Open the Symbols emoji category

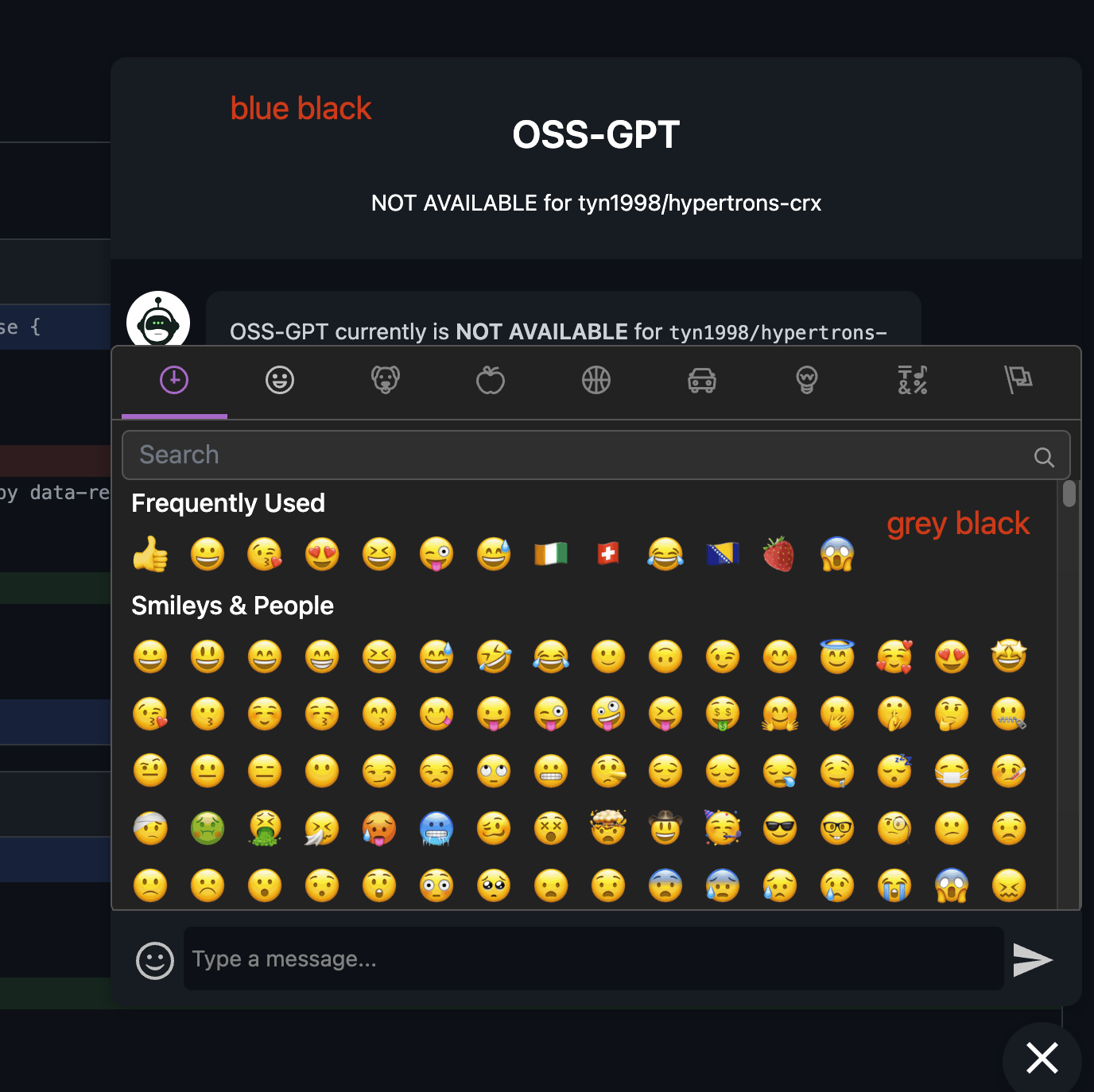[912, 381]
